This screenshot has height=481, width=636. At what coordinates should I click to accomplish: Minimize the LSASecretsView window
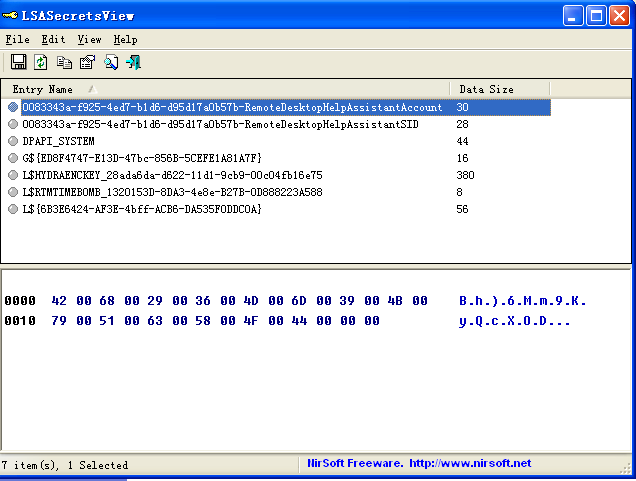pos(573,16)
